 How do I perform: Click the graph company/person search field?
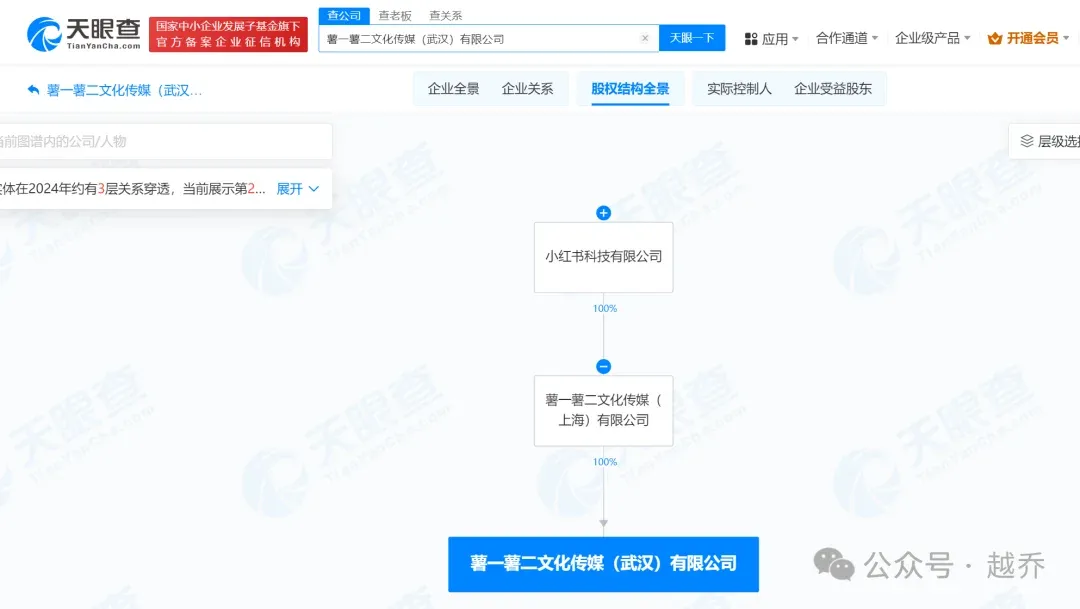click(x=165, y=141)
